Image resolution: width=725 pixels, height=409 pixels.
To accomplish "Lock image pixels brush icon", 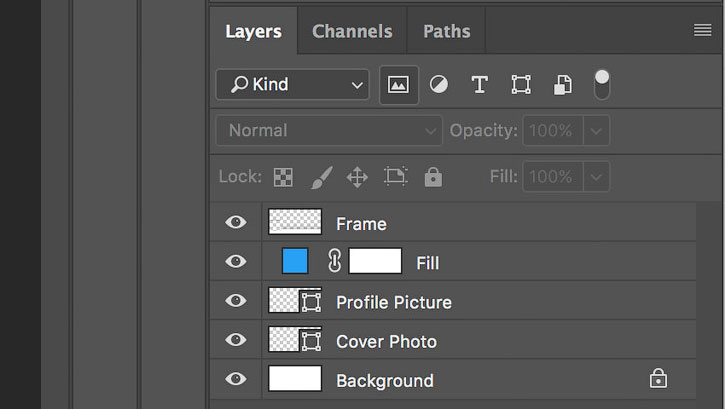I will [x=321, y=177].
